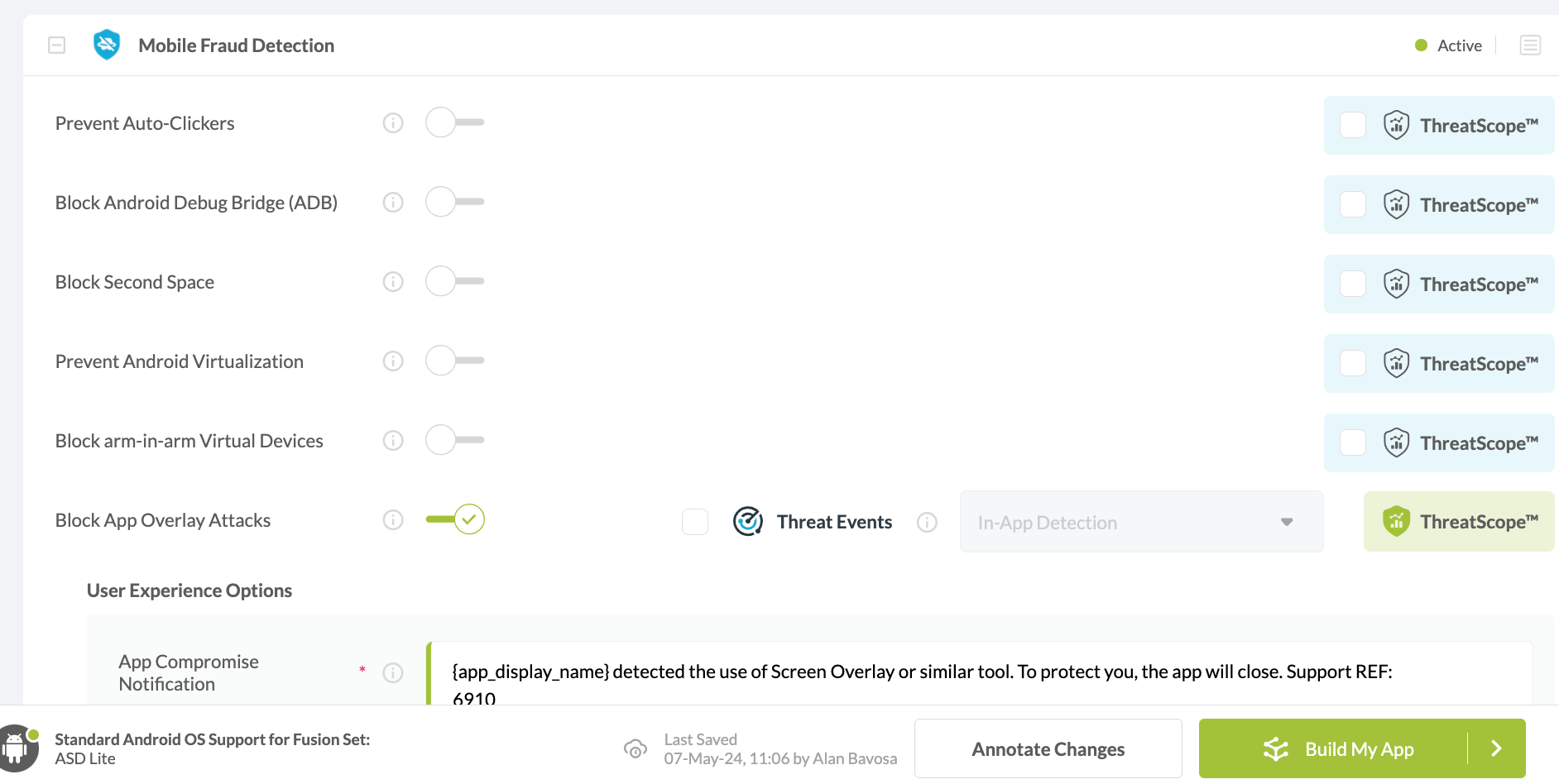Enable the Prevent Auto-Clickers toggle
Screen dimensions: 1559x784
coord(454,122)
